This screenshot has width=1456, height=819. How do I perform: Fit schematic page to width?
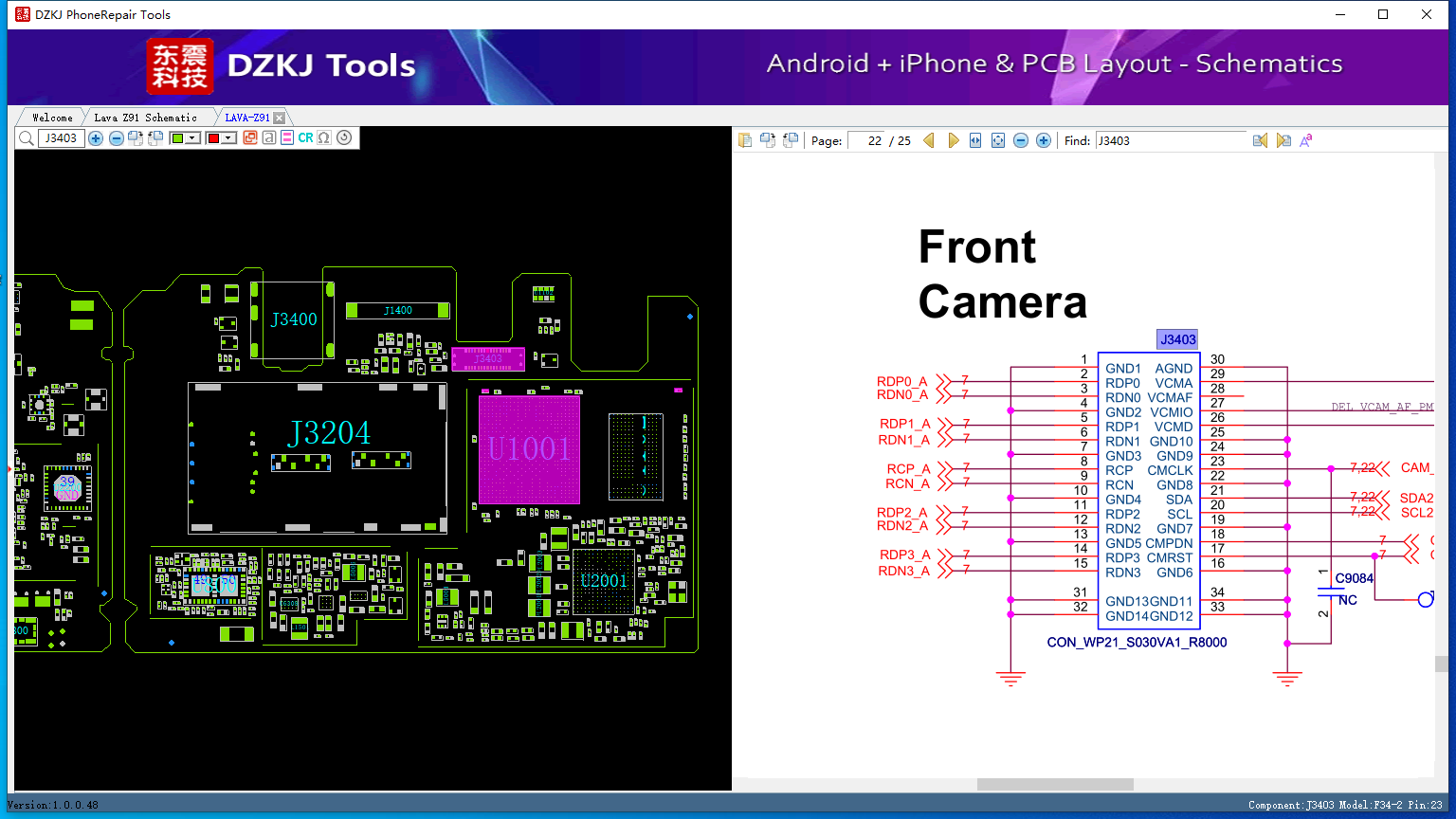[975, 140]
